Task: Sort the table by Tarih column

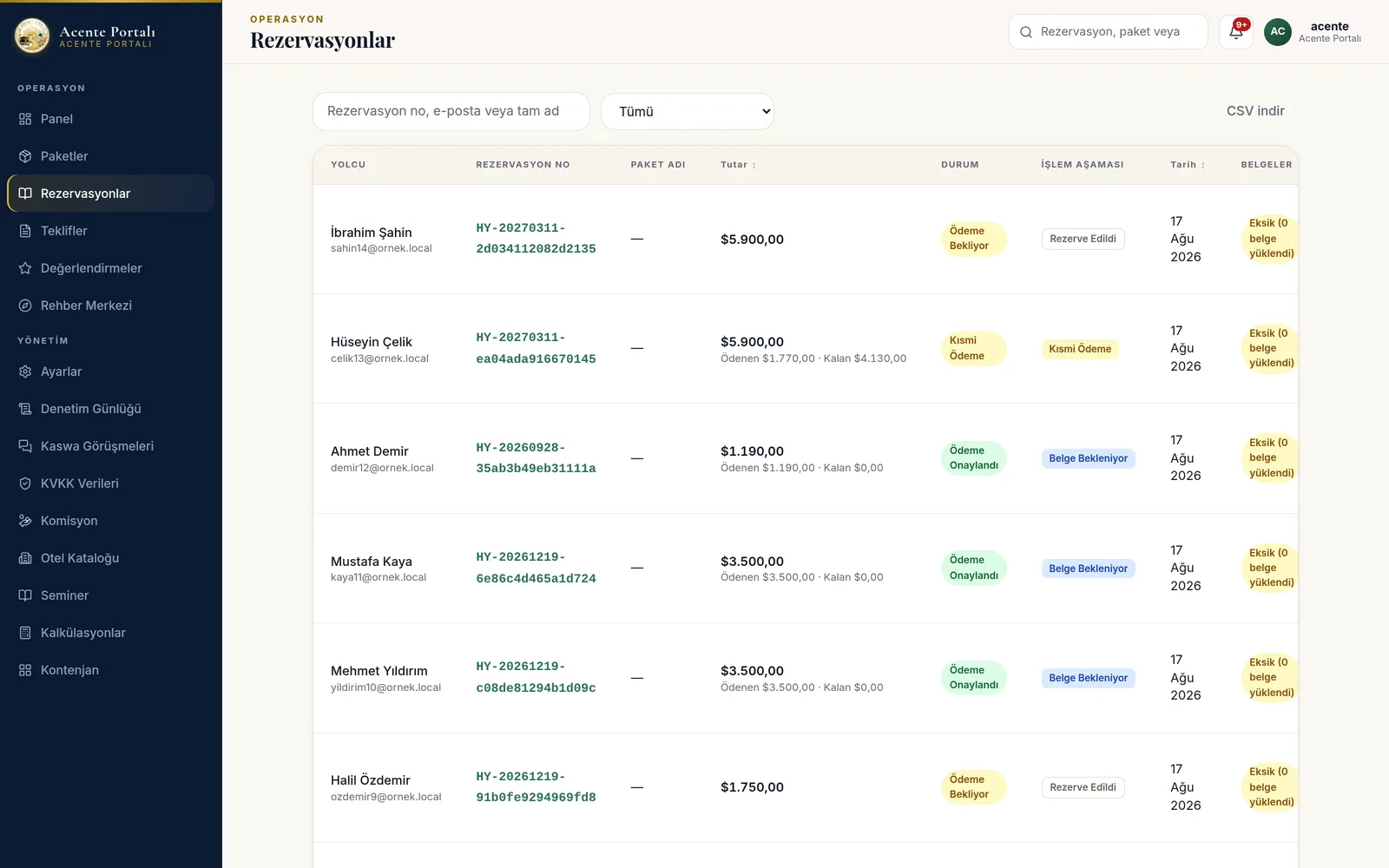Action: [x=1188, y=165]
